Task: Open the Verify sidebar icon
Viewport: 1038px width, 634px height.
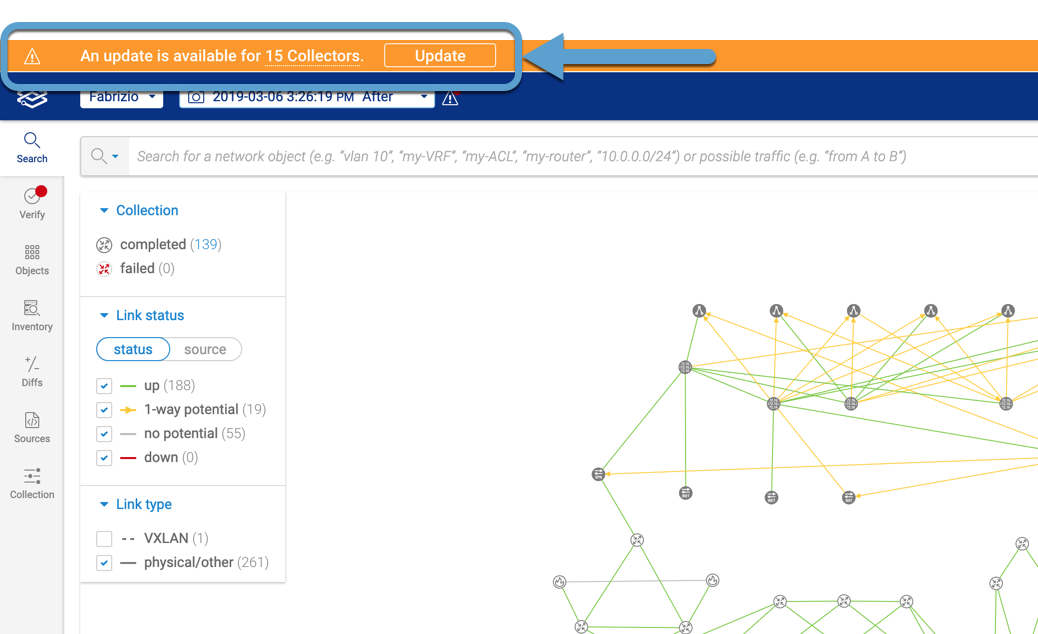Action: 32,203
